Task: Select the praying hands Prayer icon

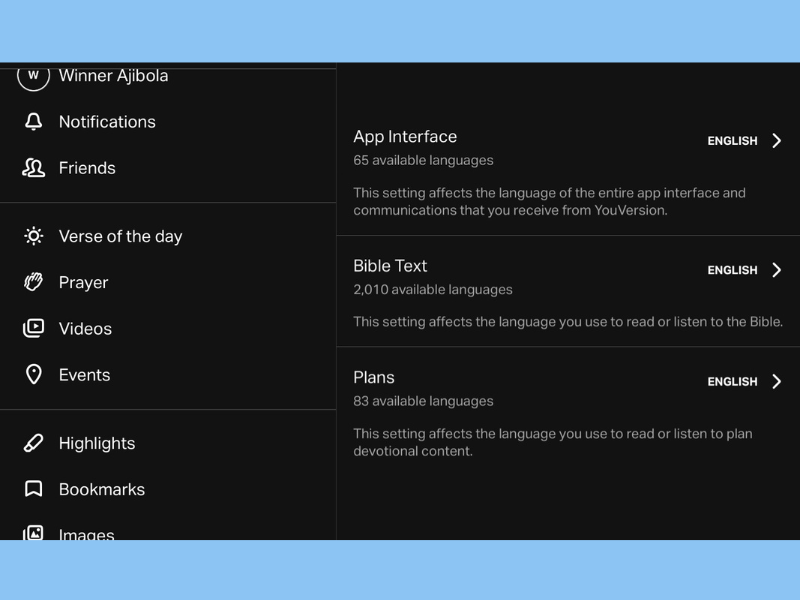Action: [x=34, y=282]
